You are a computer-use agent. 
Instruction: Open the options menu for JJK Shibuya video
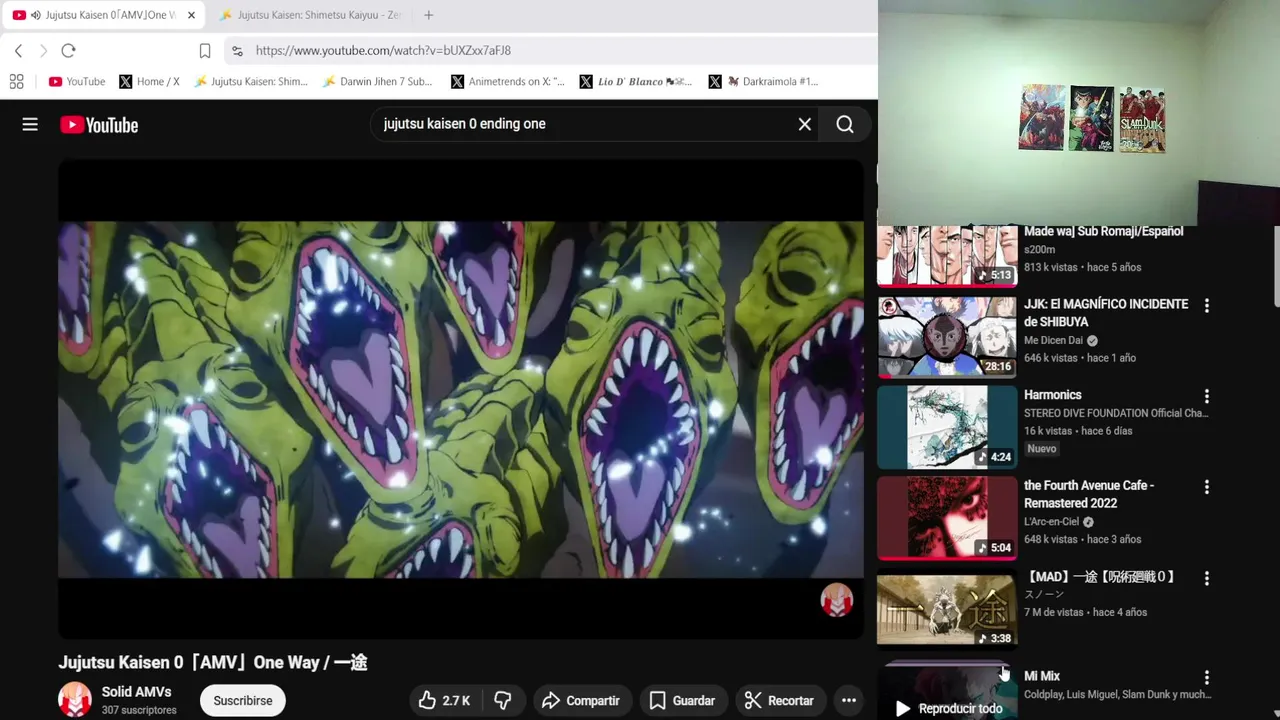(1206, 306)
